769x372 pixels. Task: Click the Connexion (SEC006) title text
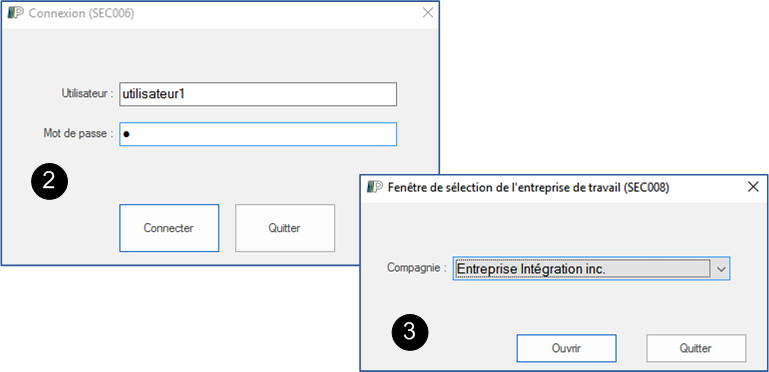(81, 13)
